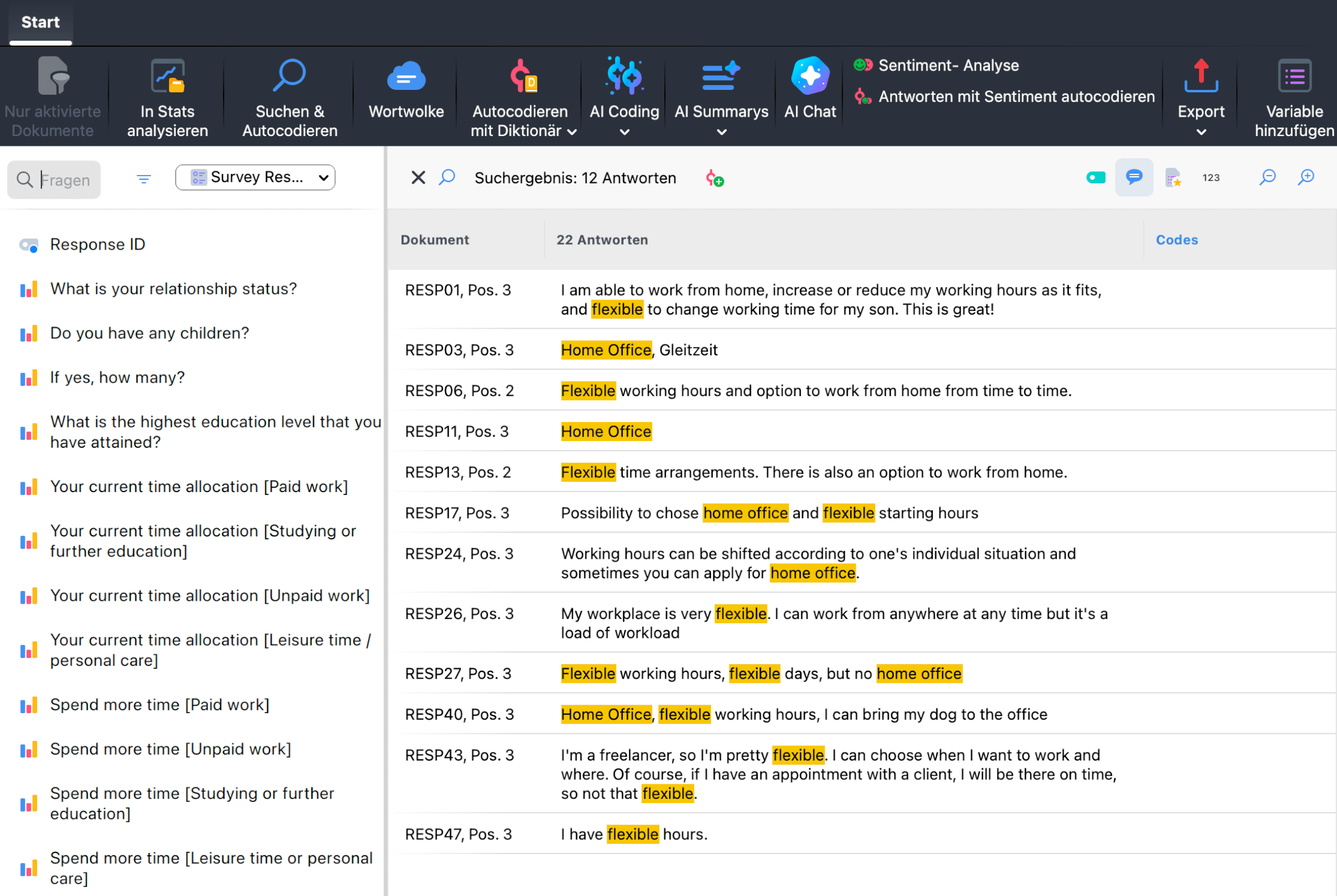This screenshot has height=896, width=1337.
Task: Toggle the teal switch in results toolbar
Action: pyautogui.click(x=1096, y=177)
